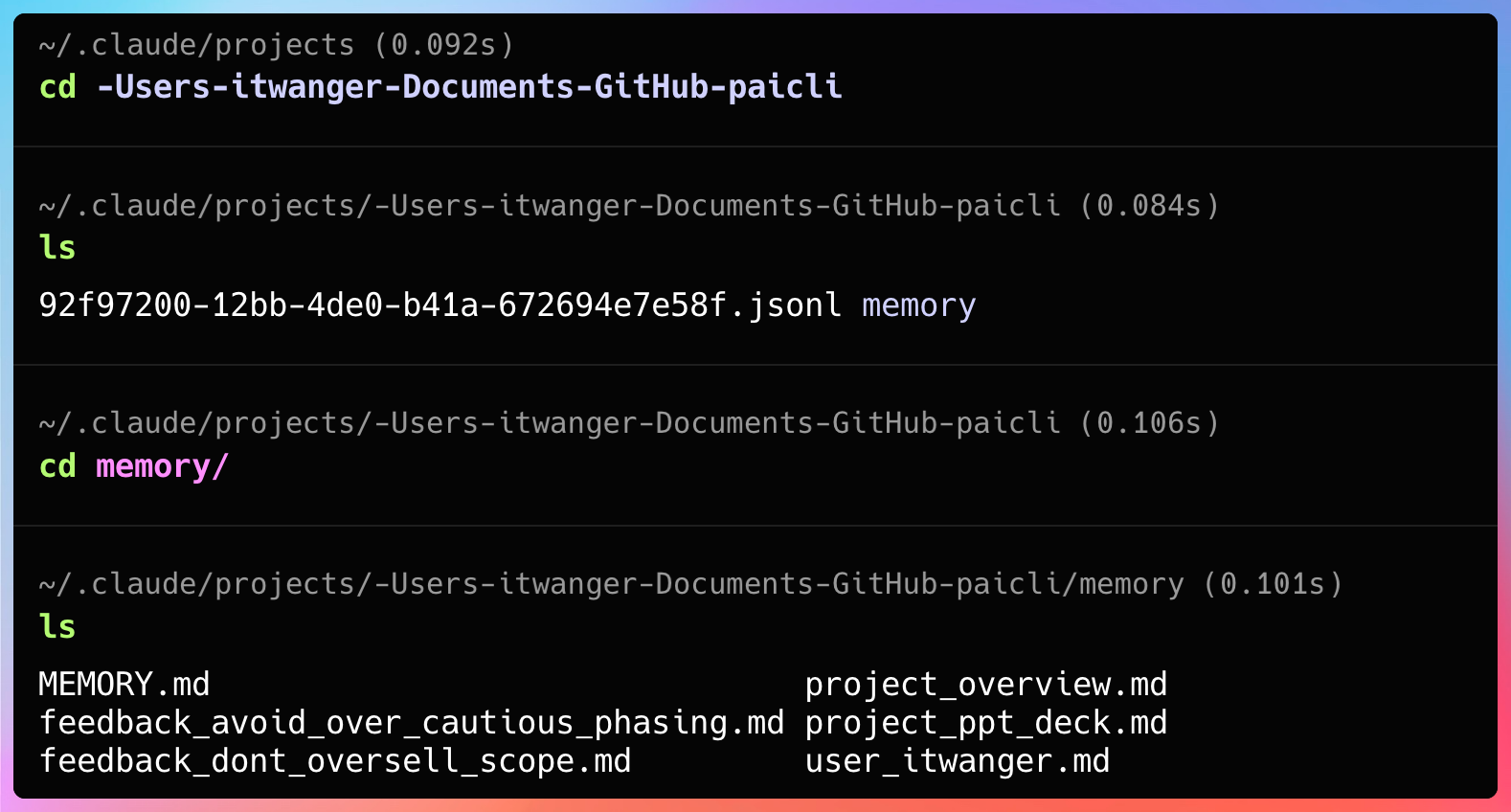
Task: Click the project_ppt_deck.md file name
Action: coord(986,723)
